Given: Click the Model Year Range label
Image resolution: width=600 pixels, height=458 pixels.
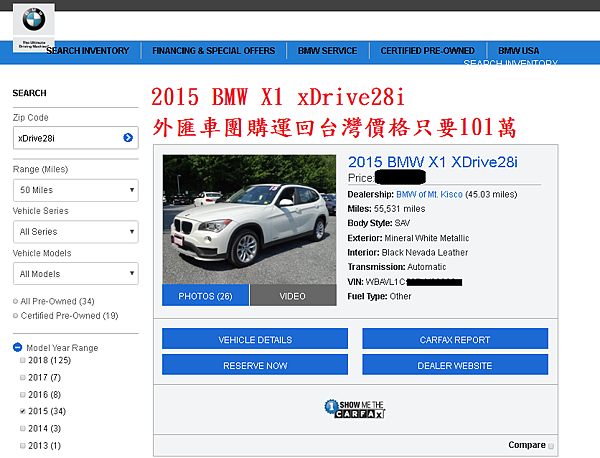Looking at the screenshot, I should click(62, 347).
